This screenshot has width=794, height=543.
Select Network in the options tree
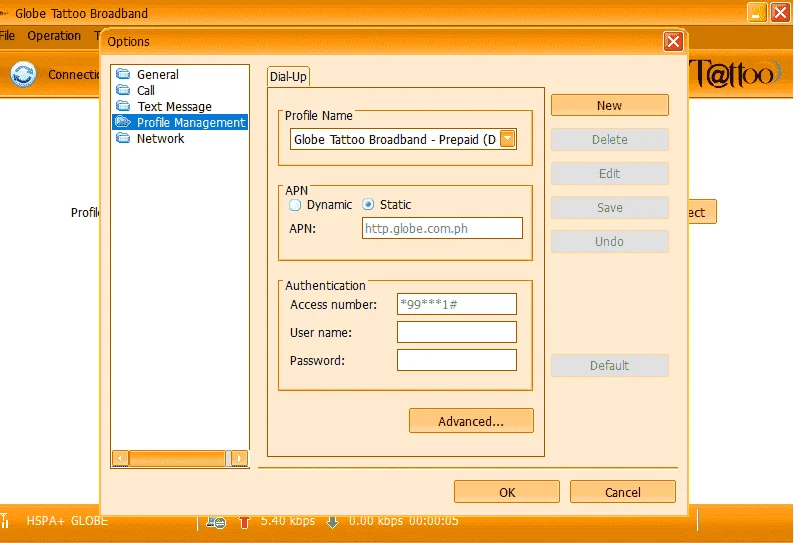coord(161,138)
